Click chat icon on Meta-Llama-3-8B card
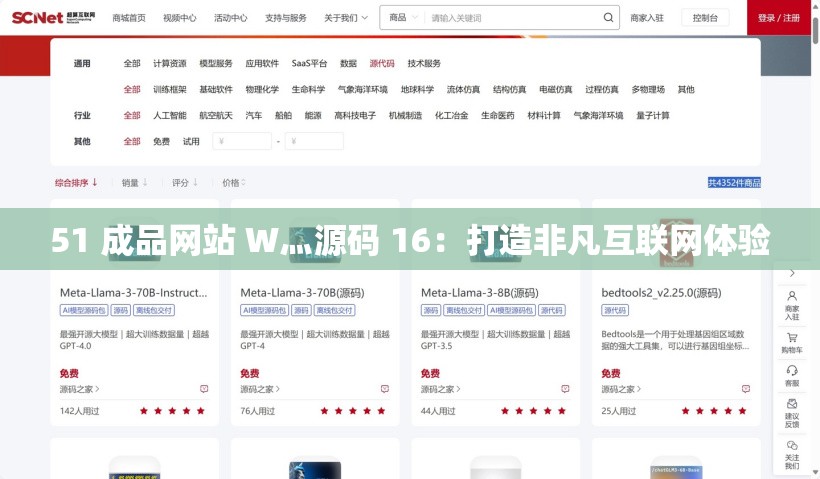 click(565, 389)
